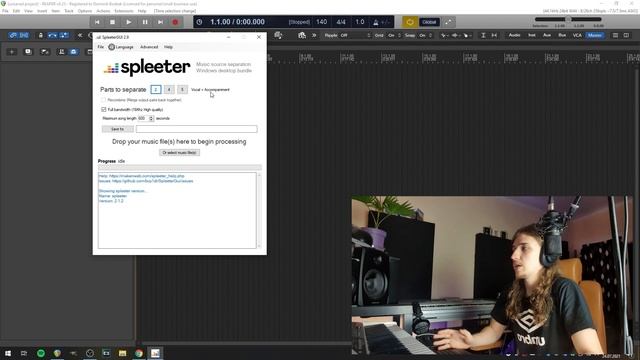This screenshot has height=360, width=640.
Task: Open the Spleeter help URL link
Action: [x=147, y=176]
